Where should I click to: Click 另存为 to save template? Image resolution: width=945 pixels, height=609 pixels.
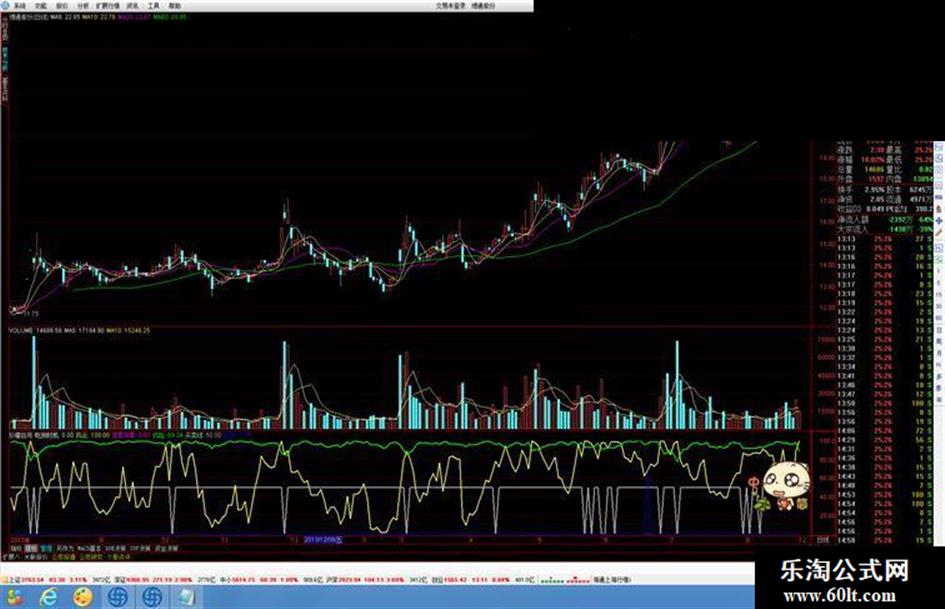pyautogui.click(x=64, y=549)
